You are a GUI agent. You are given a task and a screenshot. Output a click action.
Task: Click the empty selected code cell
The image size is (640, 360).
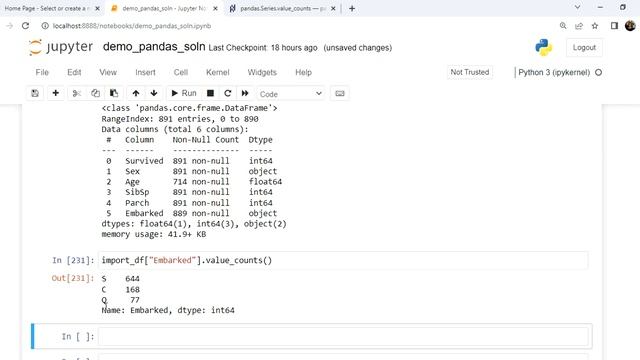point(343,336)
